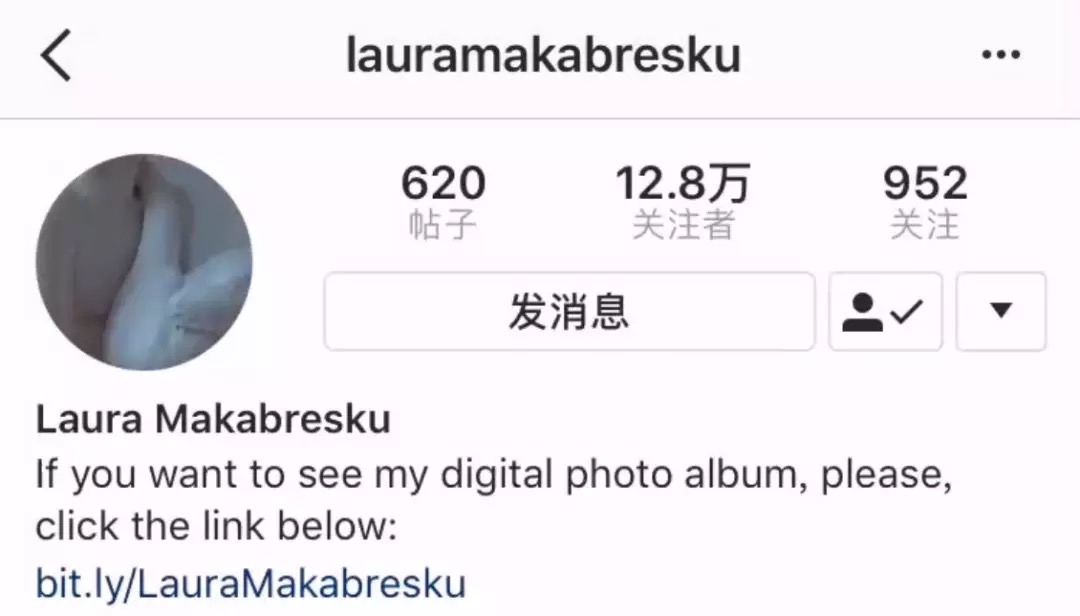Open the bit.ly/LauraMakabresku link
Viewport: 1080px width, 616px height.
251,584
